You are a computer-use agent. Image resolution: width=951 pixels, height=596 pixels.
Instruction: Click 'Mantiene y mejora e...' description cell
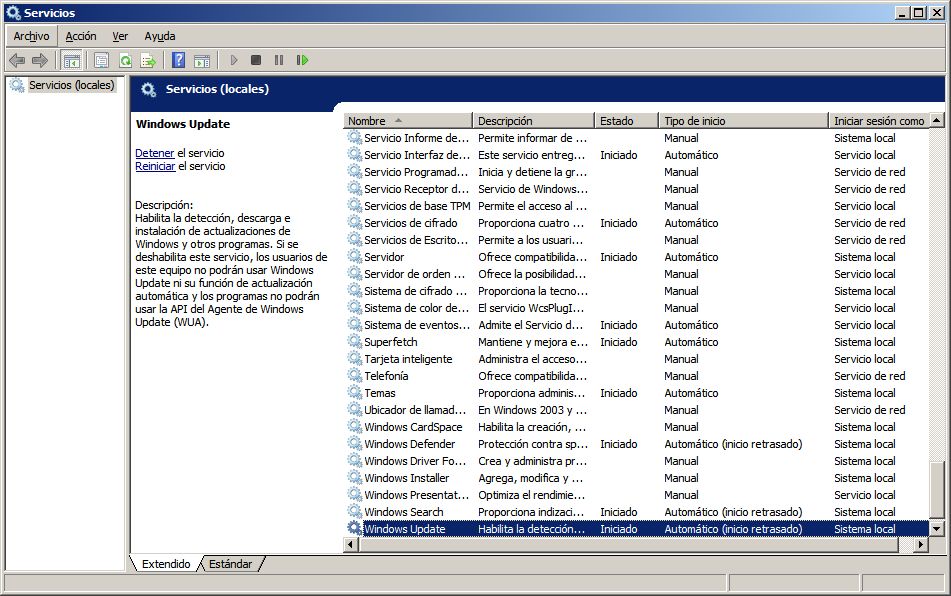point(533,342)
